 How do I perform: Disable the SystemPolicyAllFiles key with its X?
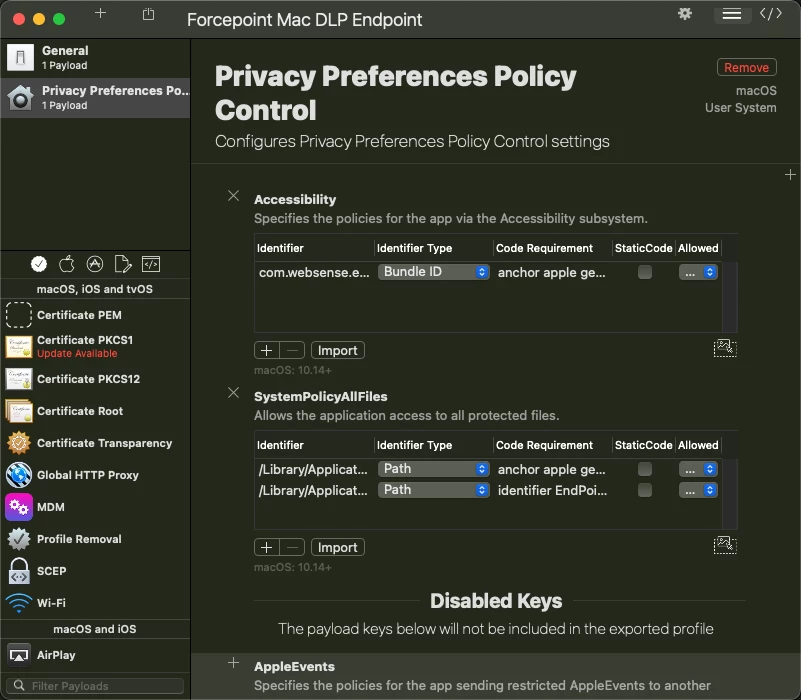tap(233, 392)
